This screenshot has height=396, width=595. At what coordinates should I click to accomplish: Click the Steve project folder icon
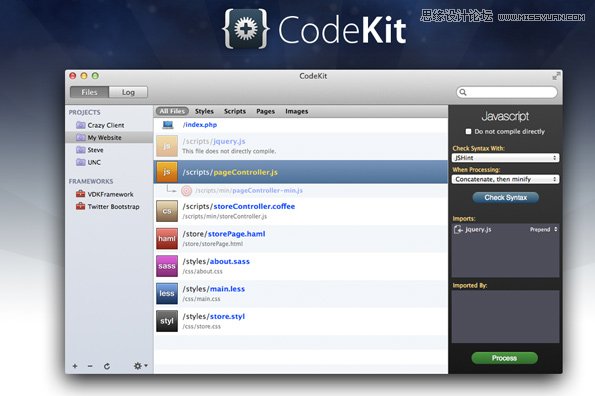coord(80,150)
